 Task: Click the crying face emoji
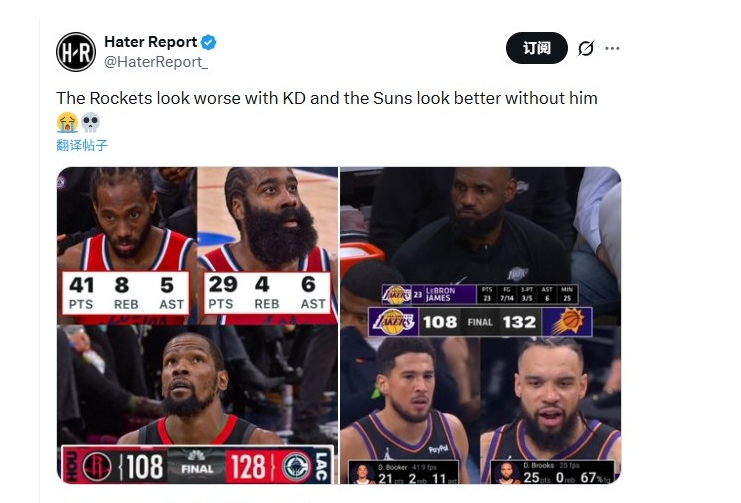[x=67, y=122]
